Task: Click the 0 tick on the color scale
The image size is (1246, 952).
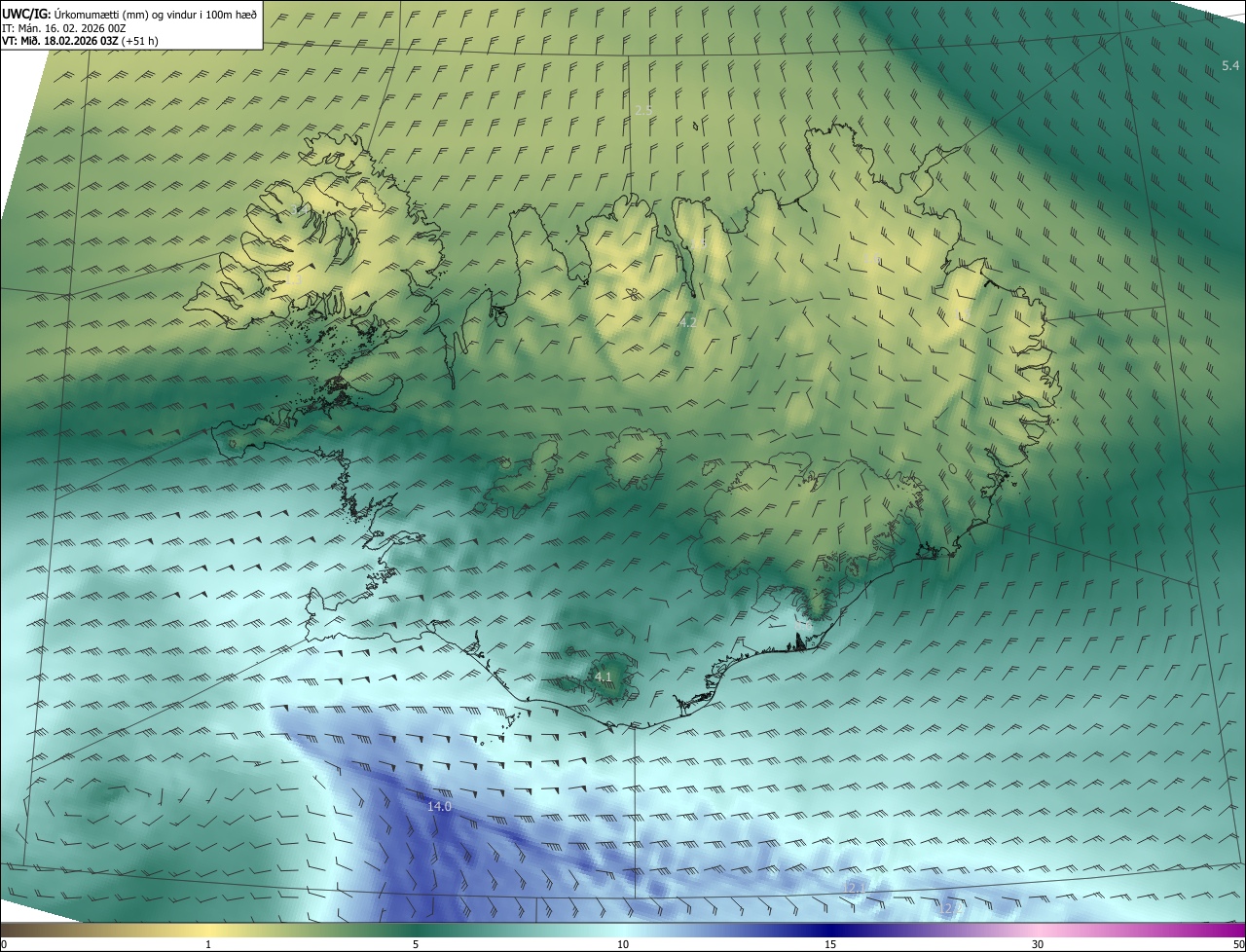Action: [4, 944]
